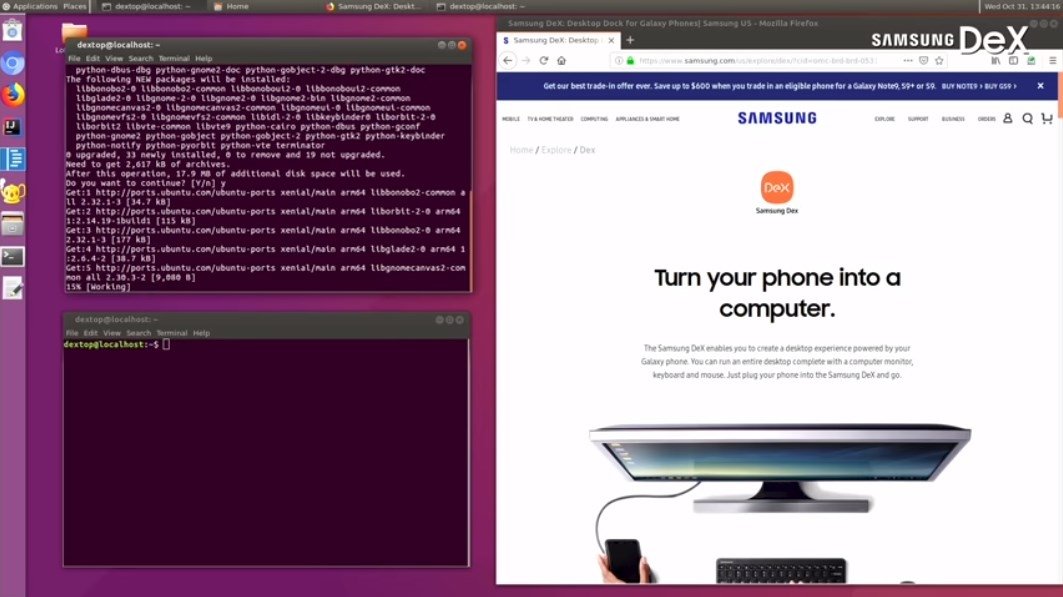The height and width of the screenshot is (597, 1063).
Task: Open TV & HOME THEATER navigation link
Action: point(550,119)
